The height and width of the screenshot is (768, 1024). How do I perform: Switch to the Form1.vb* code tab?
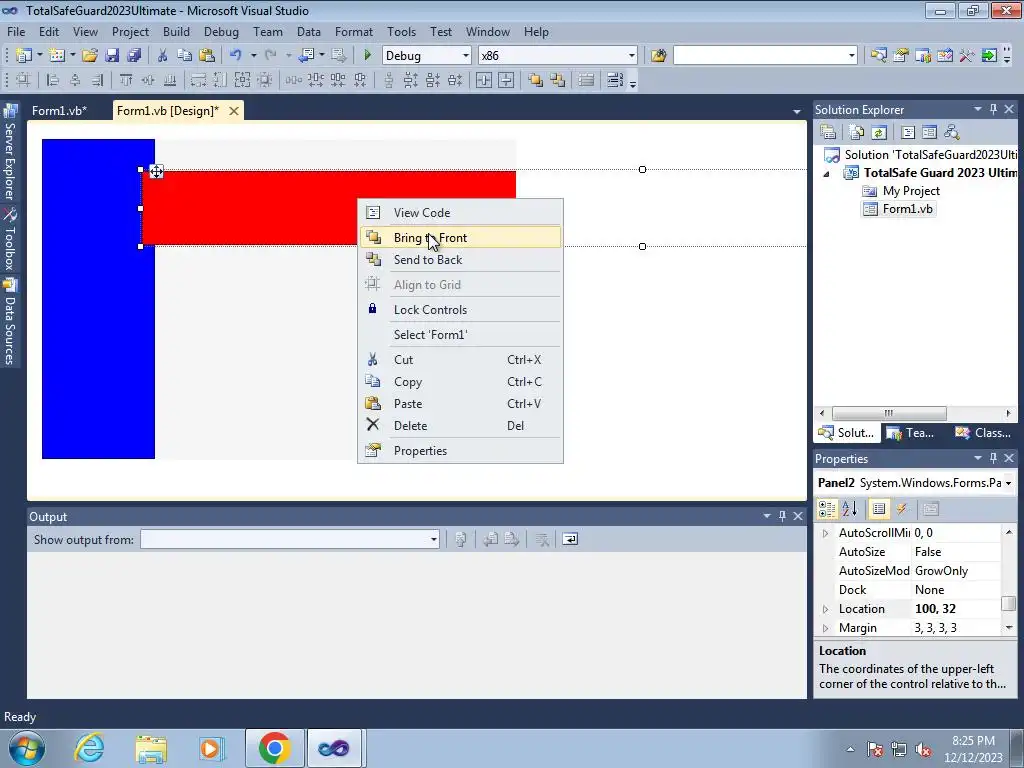(x=59, y=110)
